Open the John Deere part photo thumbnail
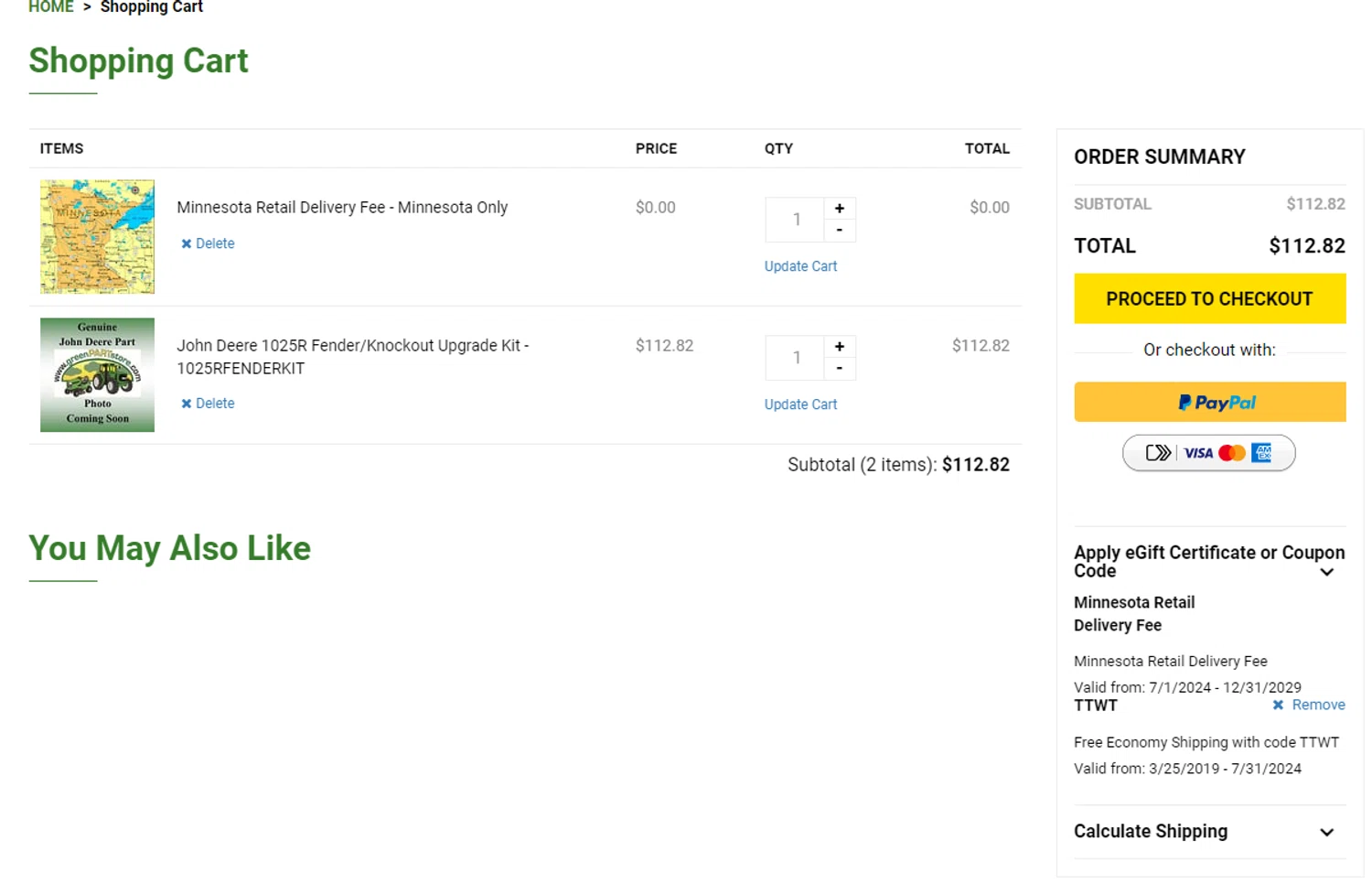This screenshot has width=1372, height=884. coord(97,375)
